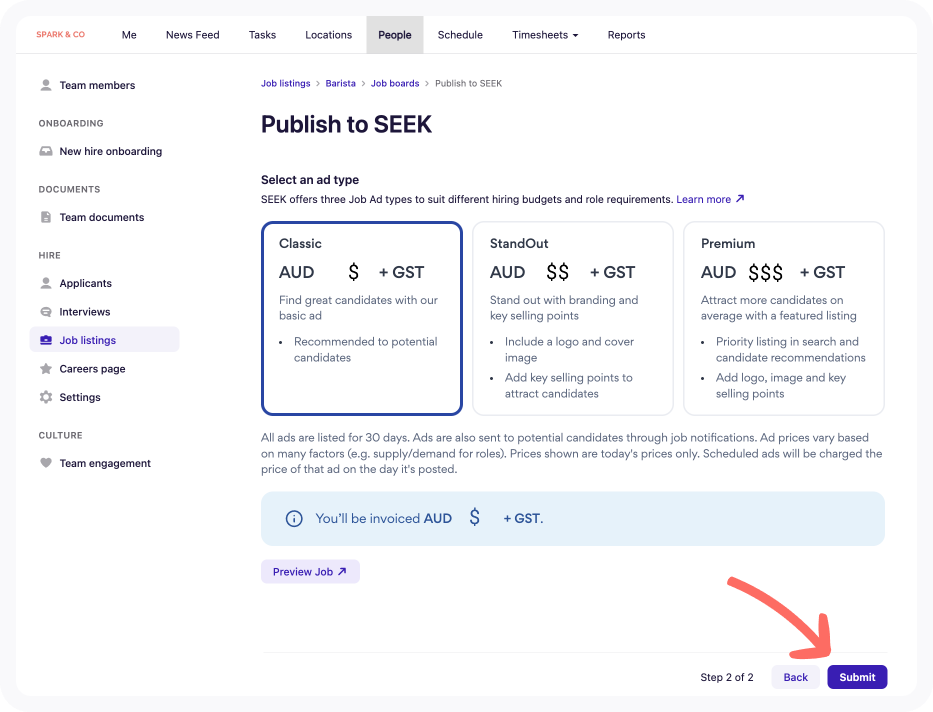This screenshot has height=712, width=933.
Task: Follow the Learn more link
Action: 703,199
